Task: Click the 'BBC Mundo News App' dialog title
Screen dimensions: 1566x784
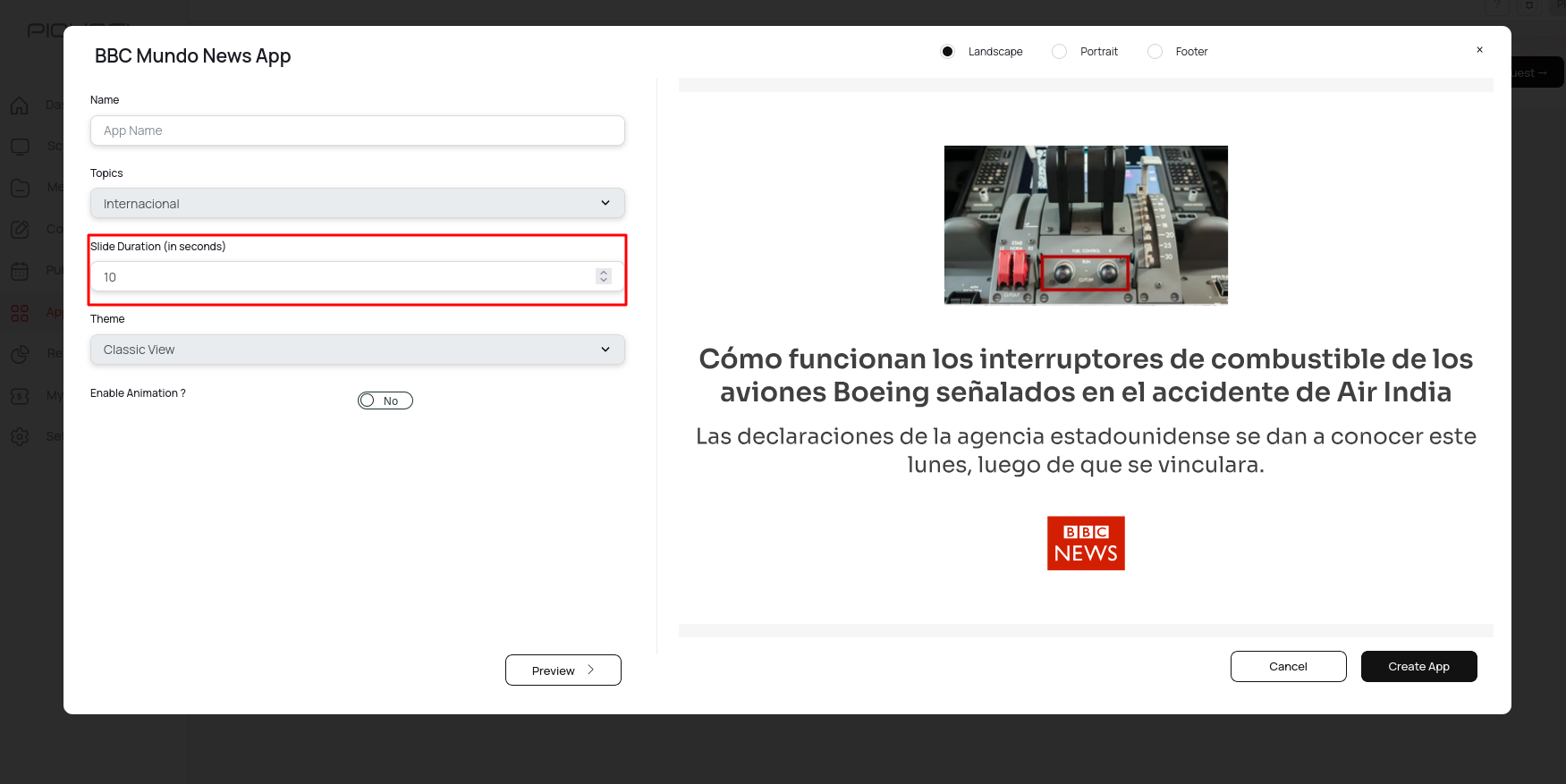Action: pos(193,55)
